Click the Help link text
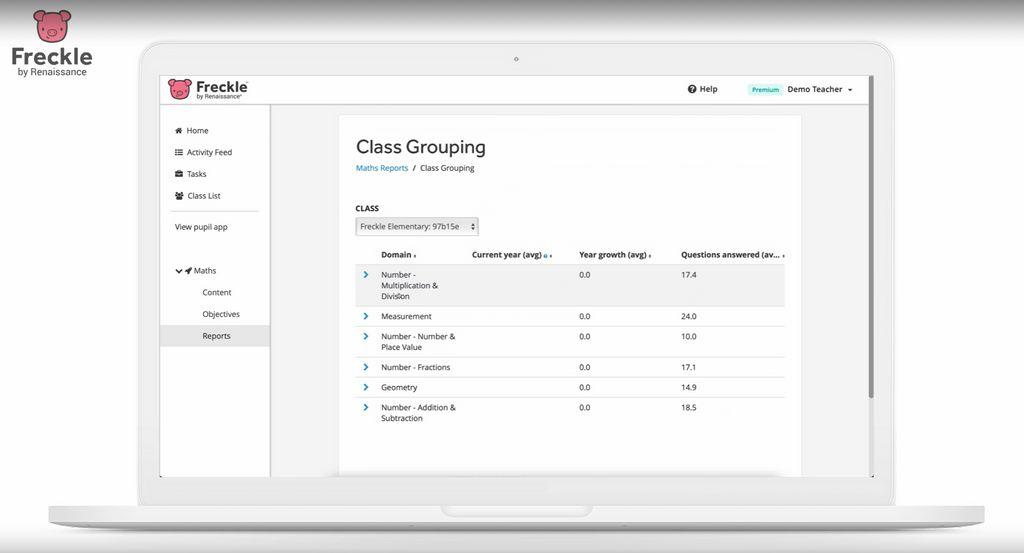The width and height of the screenshot is (1024, 553). point(709,89)
